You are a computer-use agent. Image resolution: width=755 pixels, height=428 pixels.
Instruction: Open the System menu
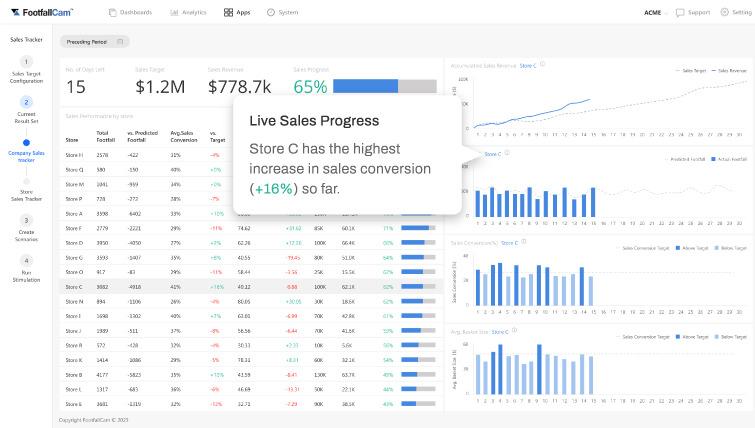coord(283,13)
